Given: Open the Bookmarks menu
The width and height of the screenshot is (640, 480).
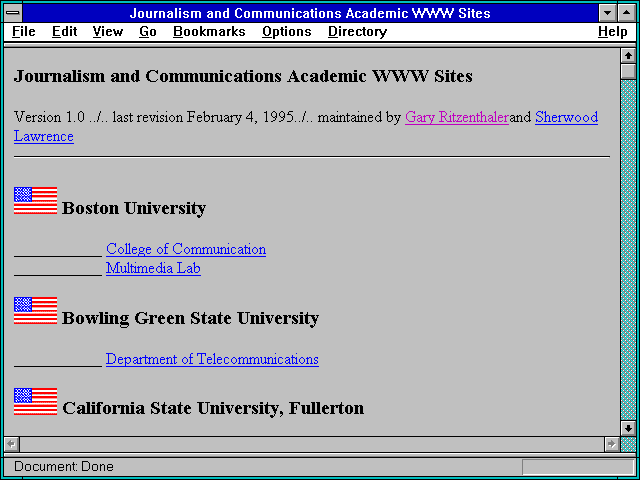Looking at the screenshot, I should click(x=209, y=32).
